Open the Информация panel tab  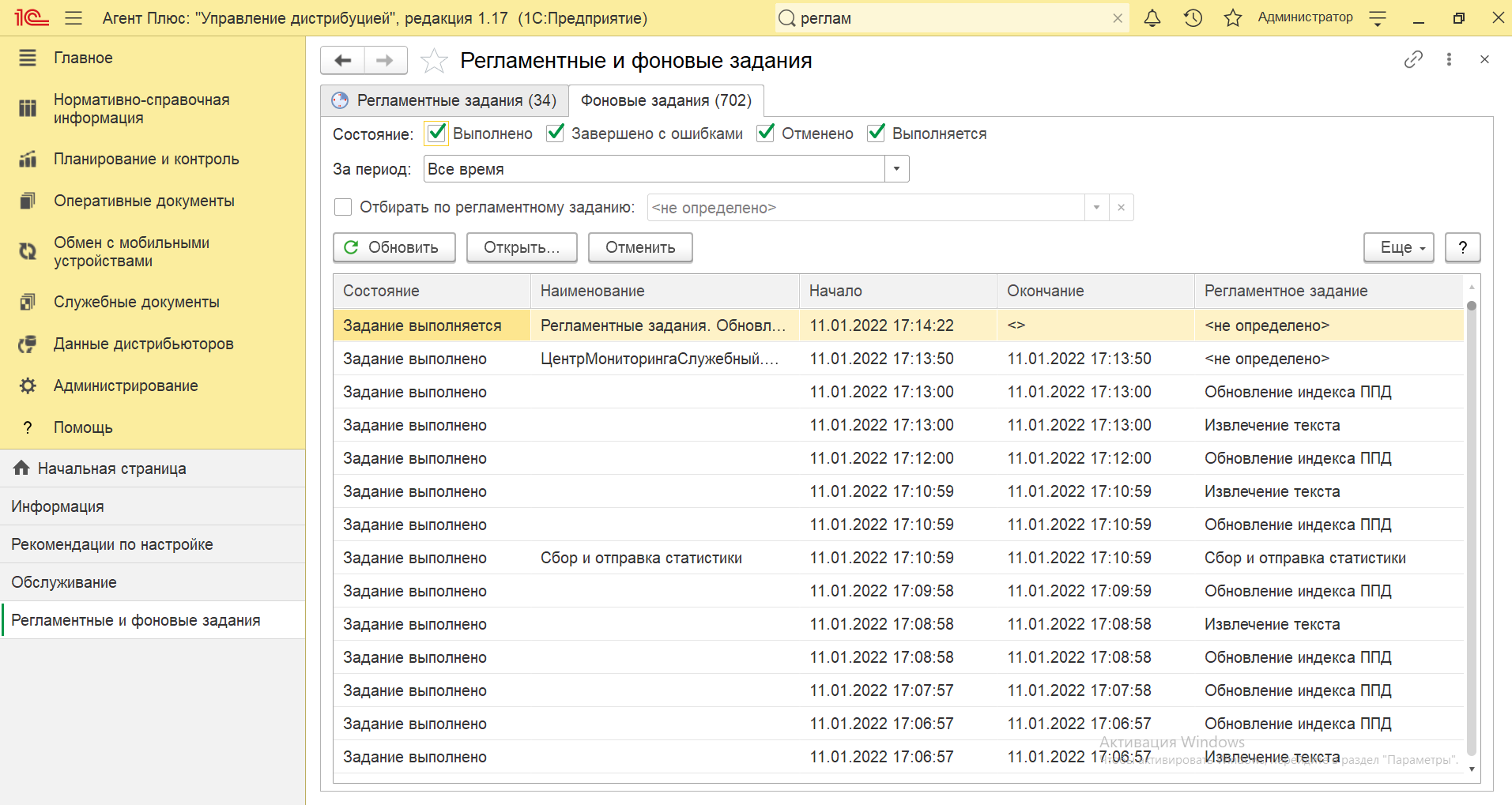pyautogui.click(x=153, y=506)
